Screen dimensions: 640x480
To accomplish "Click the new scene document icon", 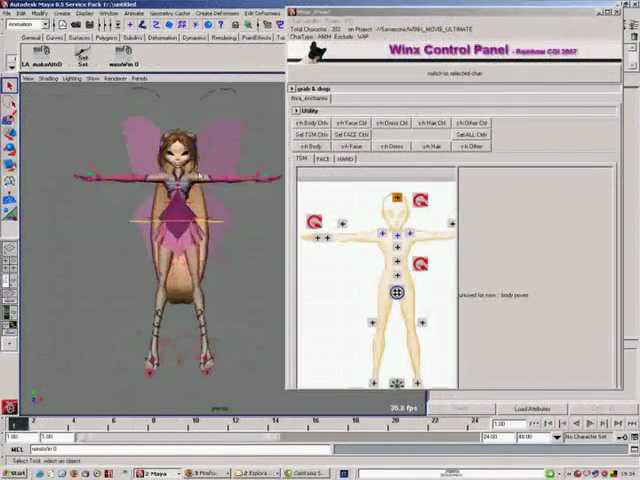I will pos(62,25).
